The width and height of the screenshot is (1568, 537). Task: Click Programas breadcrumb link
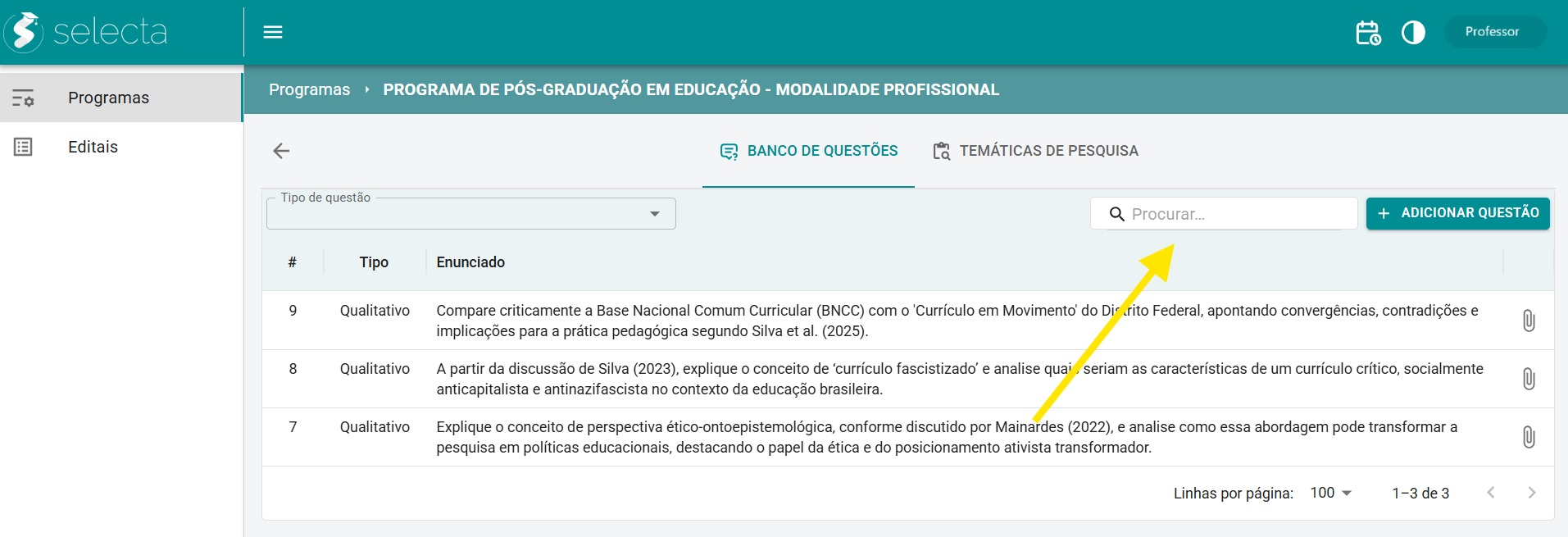coord(309,89)
